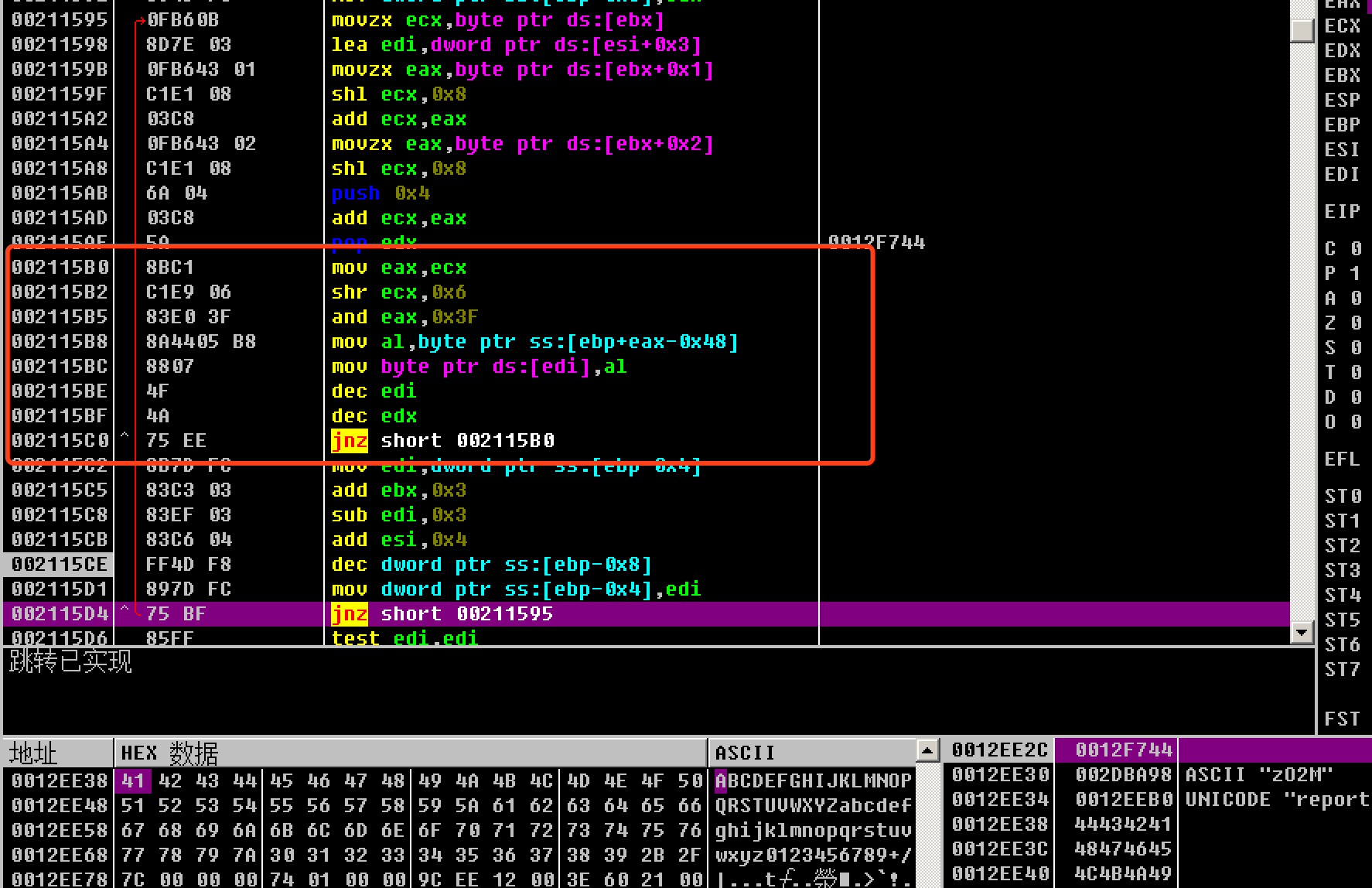The height and width of the screenshot is (888, 1372).
Task: Select instruction 'shr ecx,0x6'
Action: (399, 292)
